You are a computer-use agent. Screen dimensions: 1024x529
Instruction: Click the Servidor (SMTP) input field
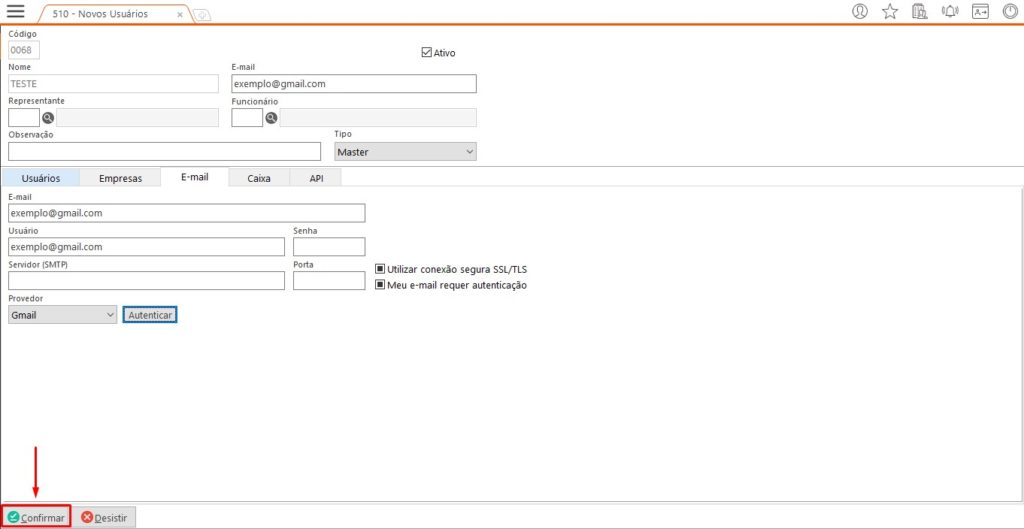coord(146,281)
